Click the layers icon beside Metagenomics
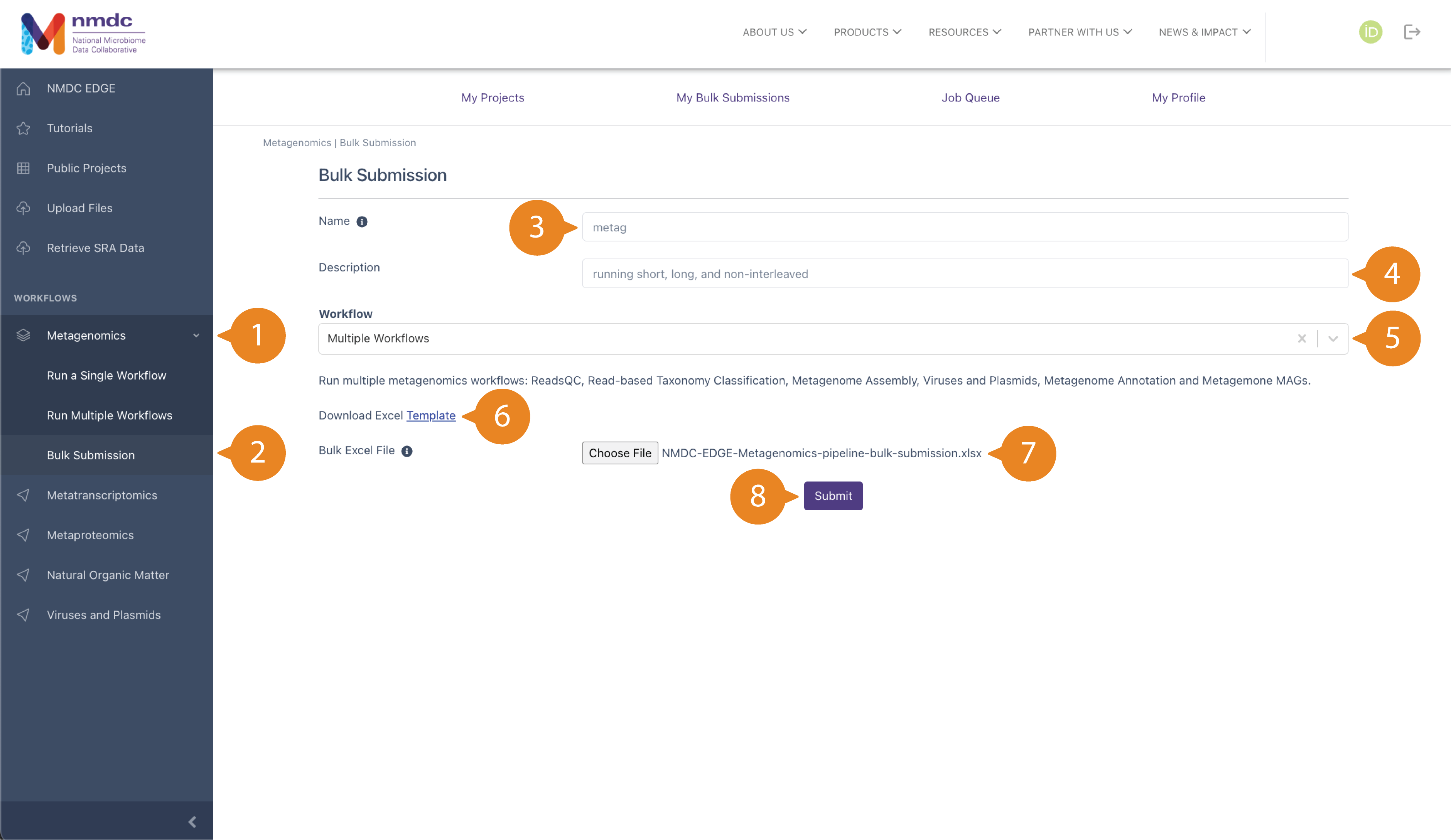The image size is (1451, 840). 23,335
